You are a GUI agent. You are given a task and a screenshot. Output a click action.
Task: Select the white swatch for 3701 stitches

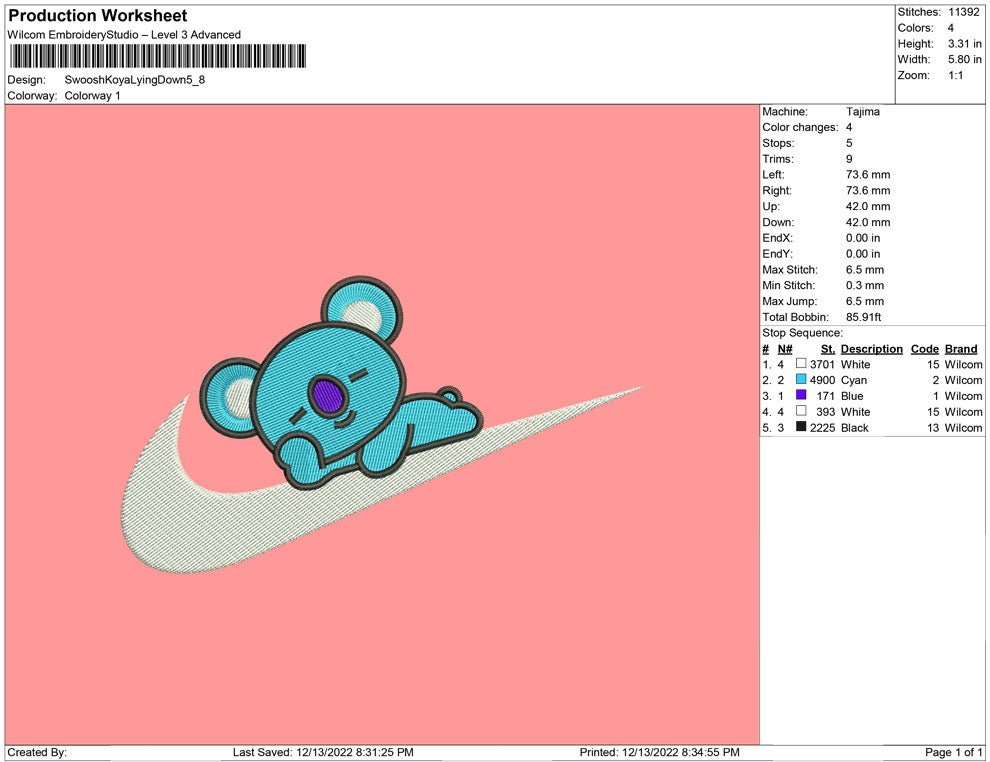(801, 364)
